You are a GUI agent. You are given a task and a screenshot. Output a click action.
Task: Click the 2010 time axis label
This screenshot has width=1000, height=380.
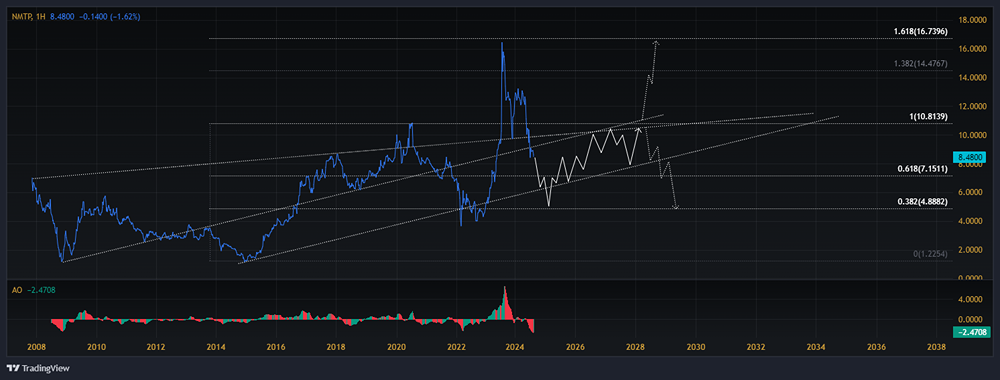[96, 347]
